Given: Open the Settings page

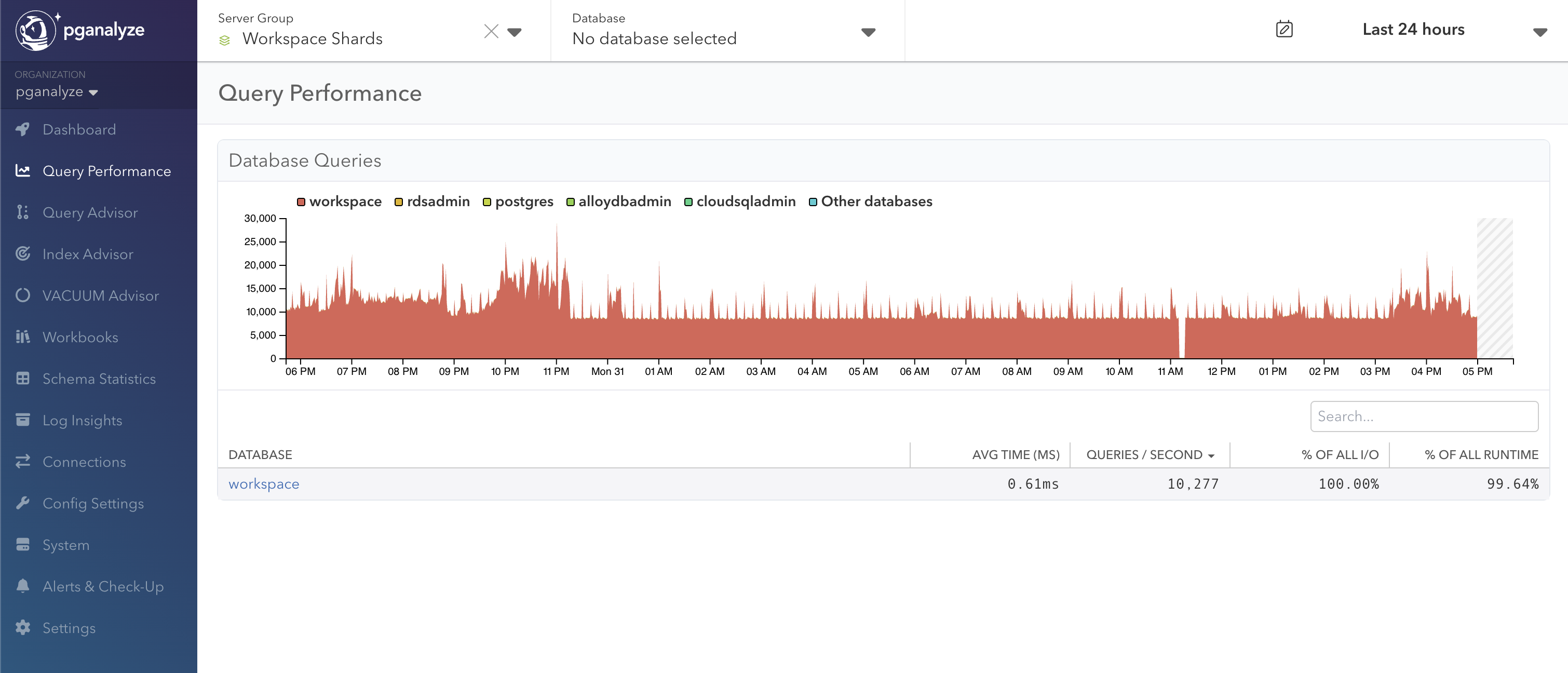Looking at the screenshot, I should click(69, 627).
